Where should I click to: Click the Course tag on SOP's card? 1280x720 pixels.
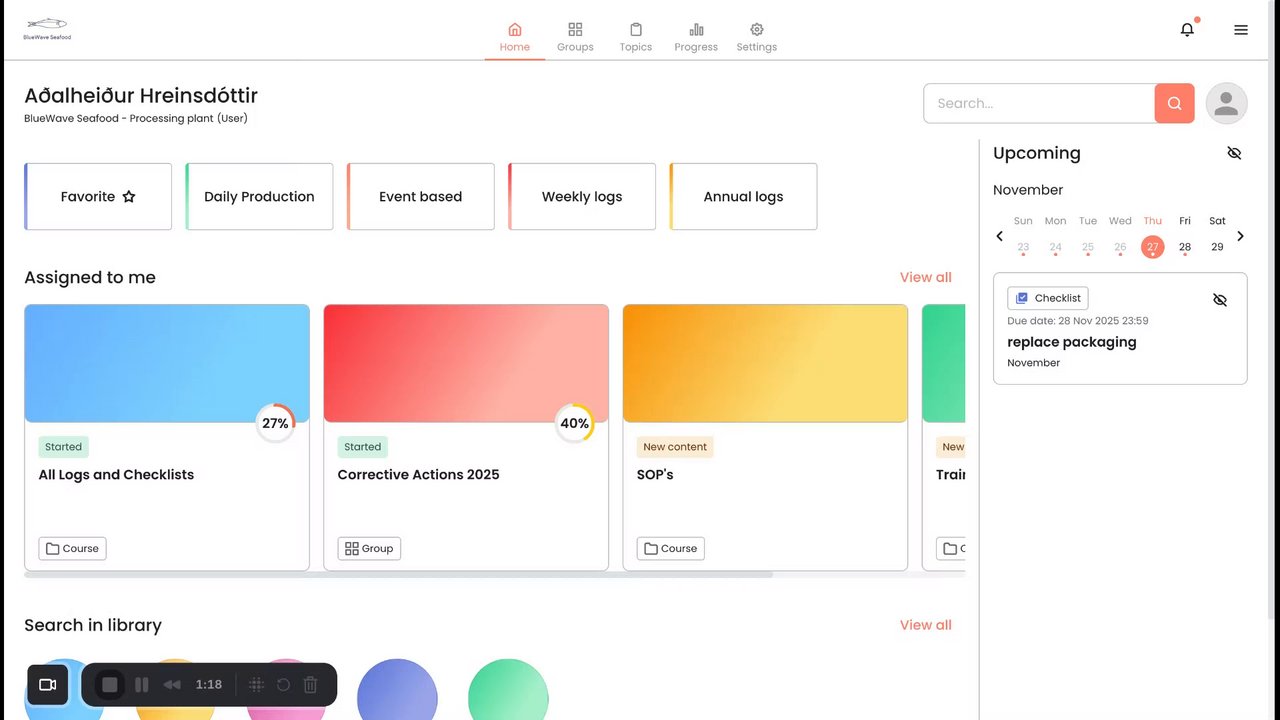[670, 548]
